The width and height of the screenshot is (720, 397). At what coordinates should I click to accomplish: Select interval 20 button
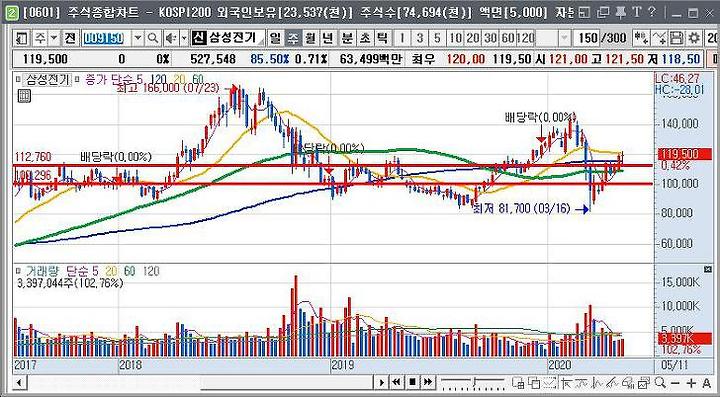coord(472,38)
